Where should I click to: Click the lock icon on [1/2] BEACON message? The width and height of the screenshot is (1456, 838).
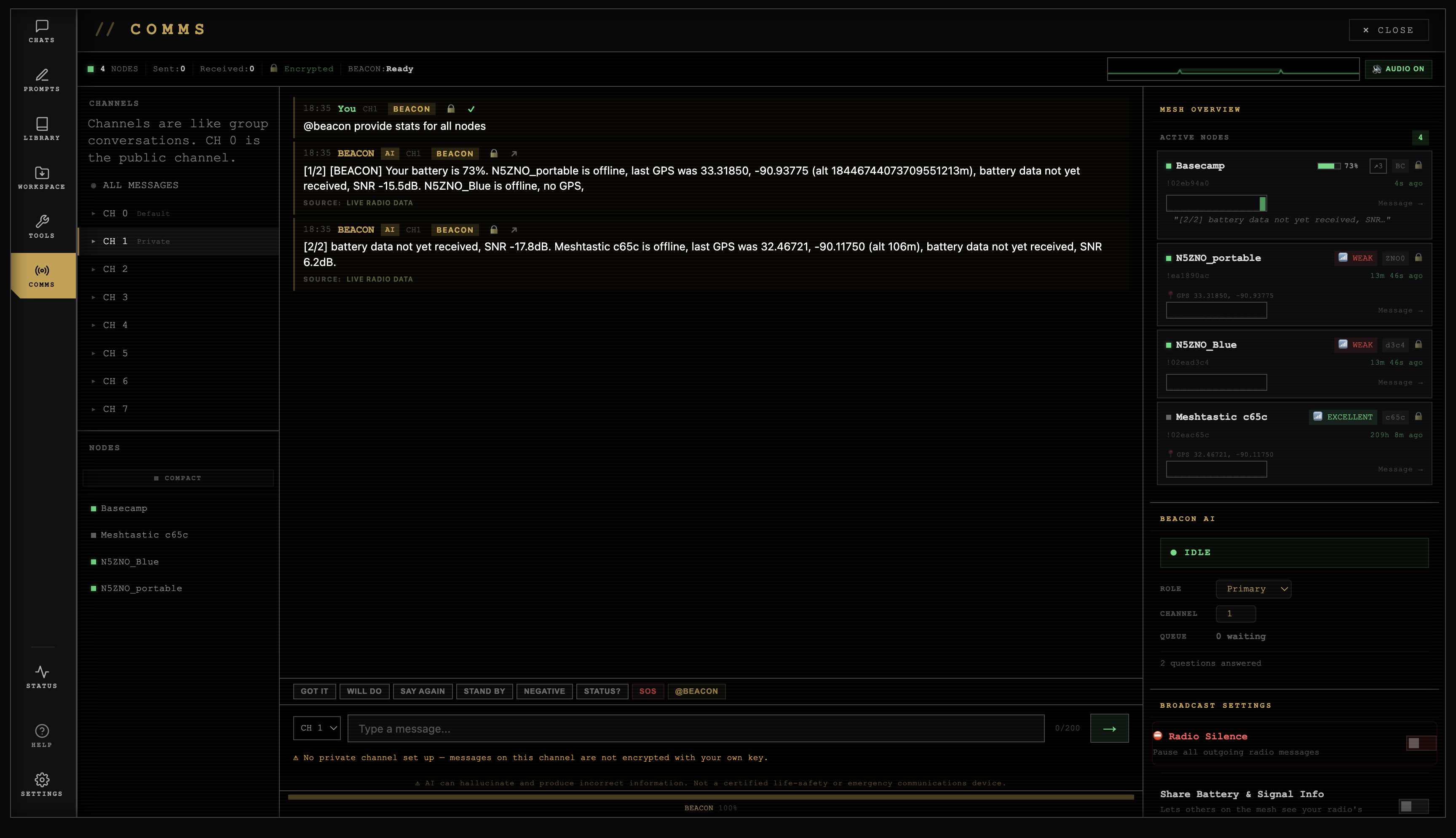(493, 154)
